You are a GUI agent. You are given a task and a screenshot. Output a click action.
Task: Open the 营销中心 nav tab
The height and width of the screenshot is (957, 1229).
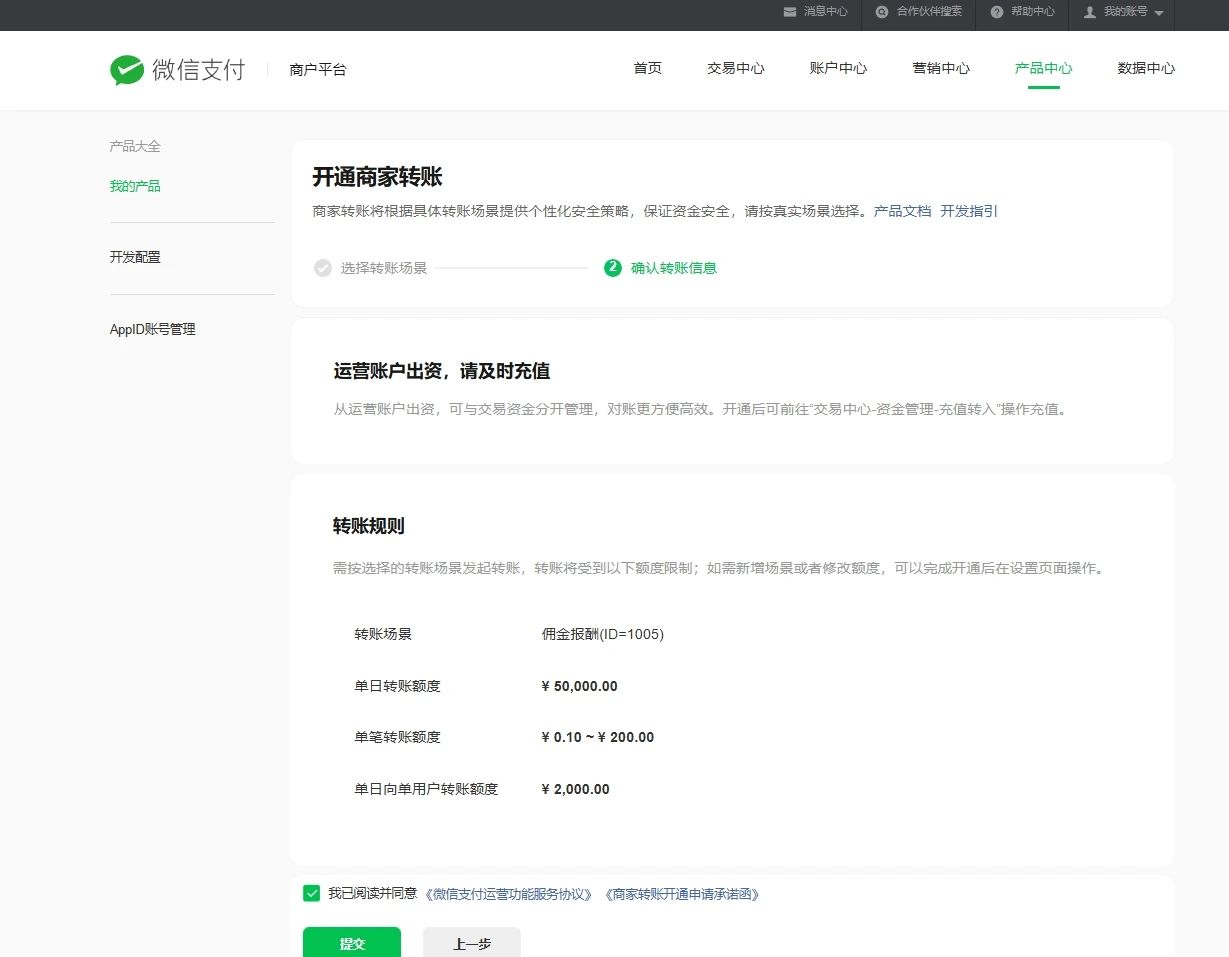point(941,69)
